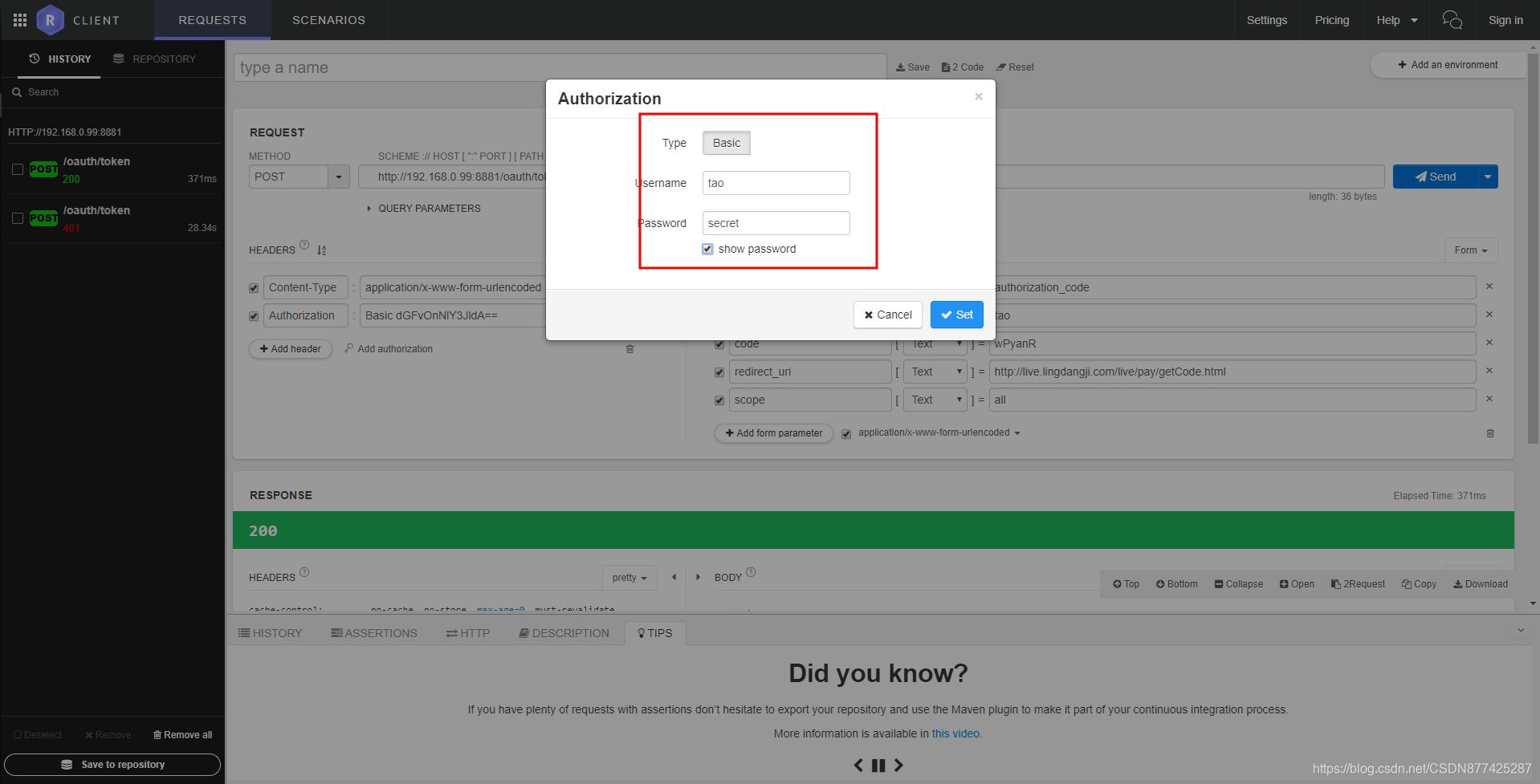Switch to the SCENARIOS tab
Image resolution: width=1540 pixels, height=784 pixels.
pos(328,20)
